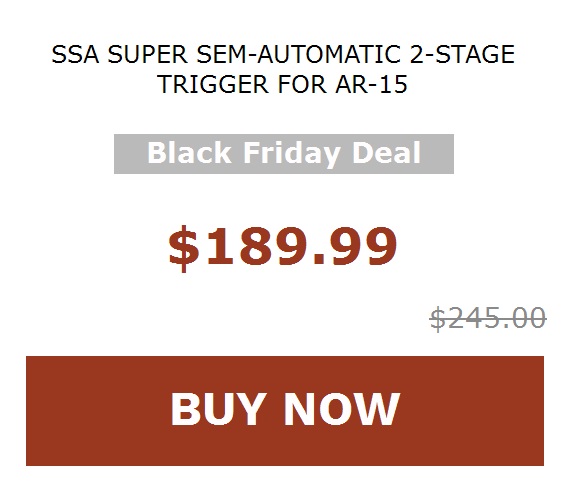This screenshot has width=566, height=496.
Task: Click the crossed-out $245.00 price
Action: (488, 318)
